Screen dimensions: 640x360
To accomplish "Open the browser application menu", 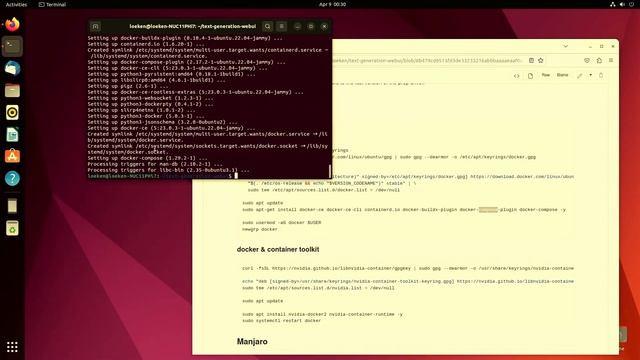I will pos(611,60).
